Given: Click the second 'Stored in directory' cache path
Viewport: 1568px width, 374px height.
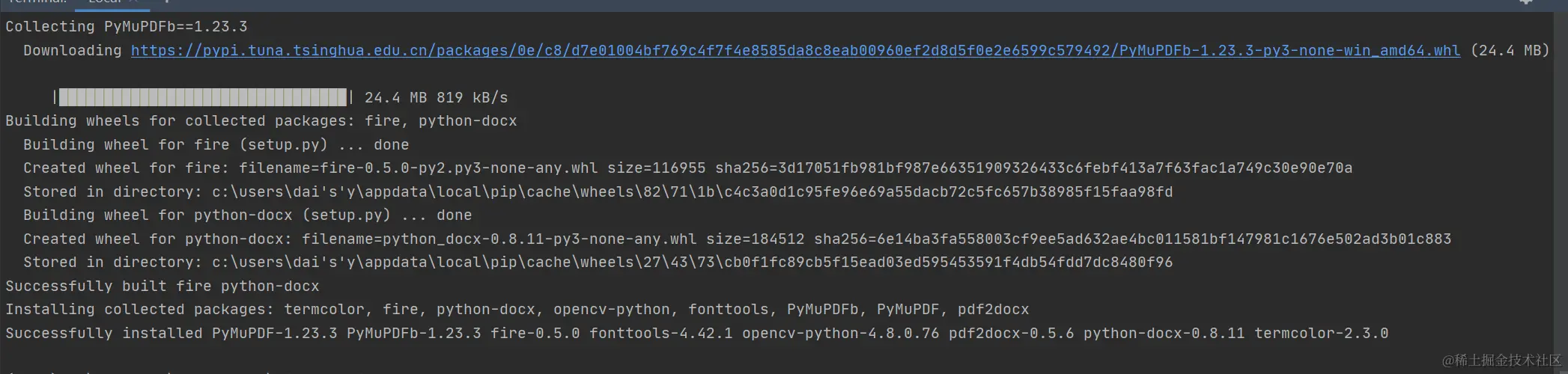Looking at the screenshot, I should click(692, 263).
